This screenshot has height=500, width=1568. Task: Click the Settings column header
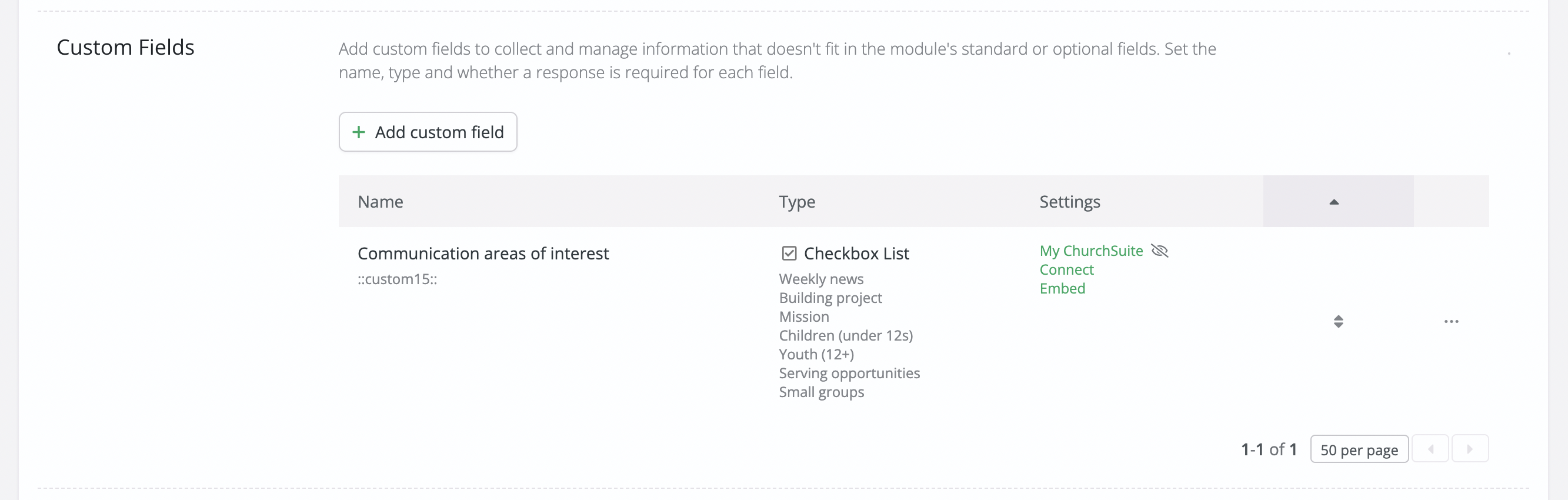[1069, 202]
